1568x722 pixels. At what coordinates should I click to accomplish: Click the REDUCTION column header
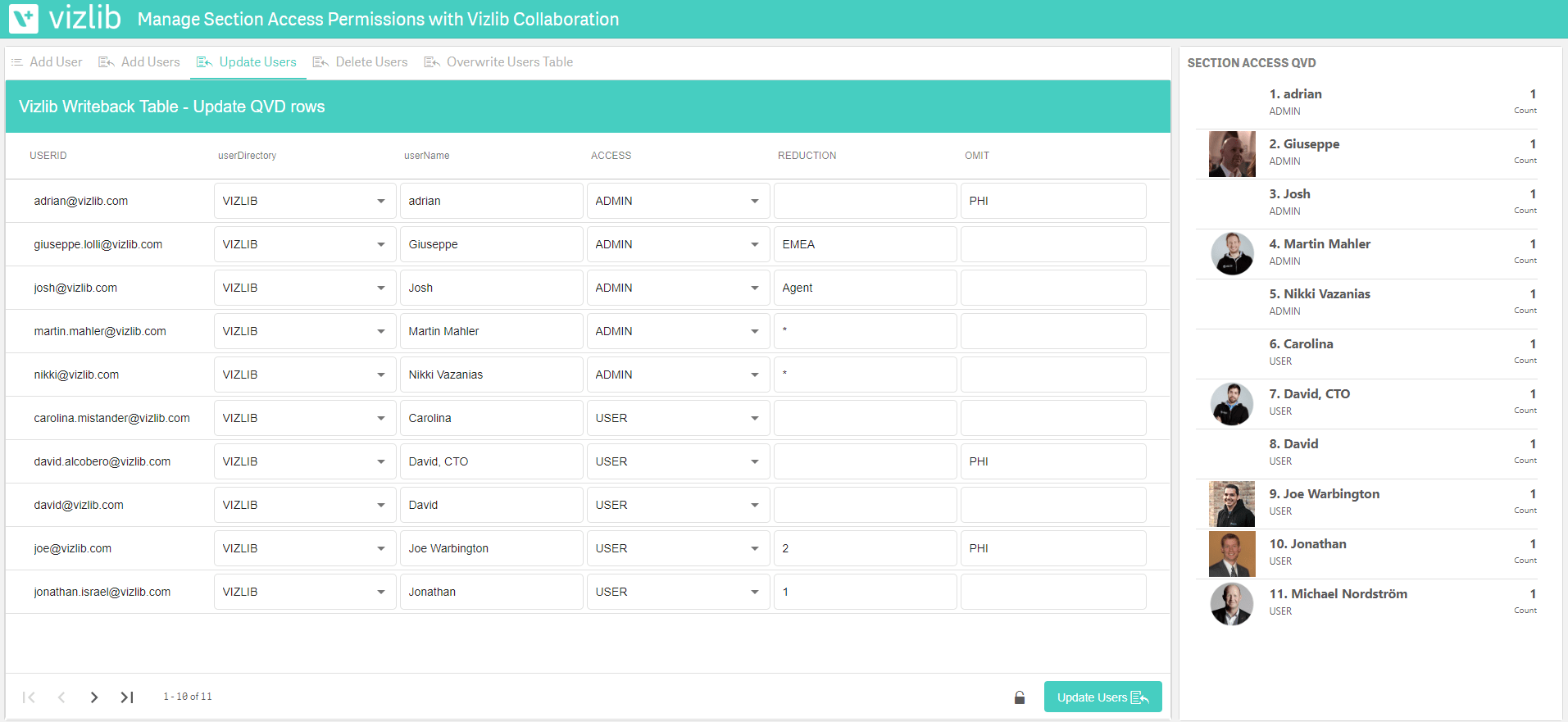pos(807,156)
